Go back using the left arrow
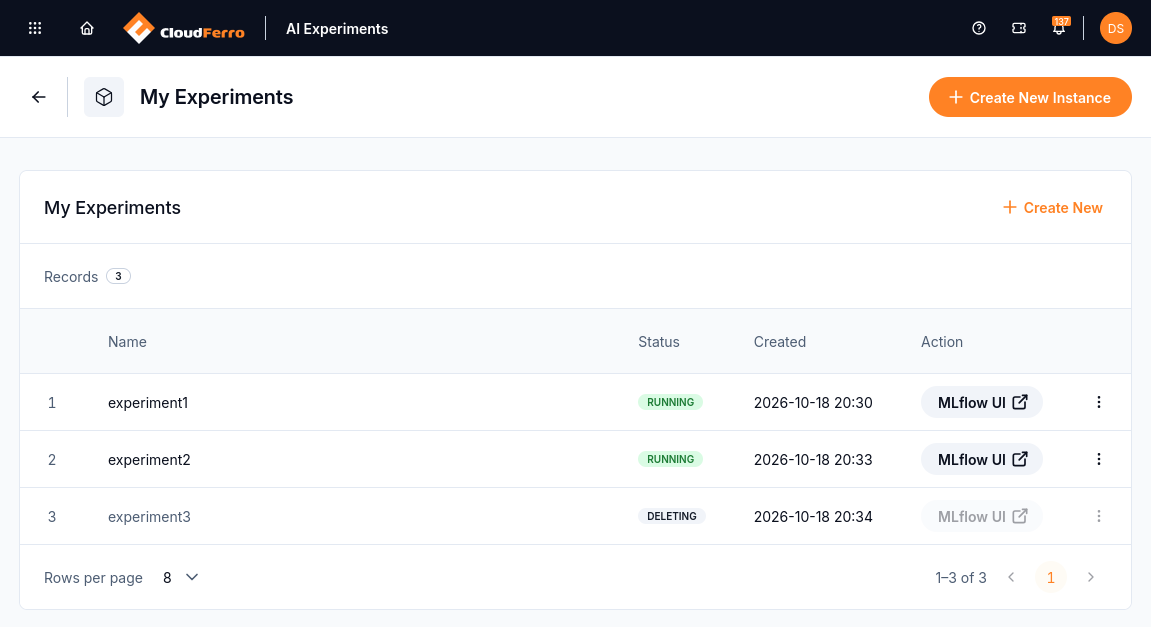The image size is (1151, 627). (39, 97)
